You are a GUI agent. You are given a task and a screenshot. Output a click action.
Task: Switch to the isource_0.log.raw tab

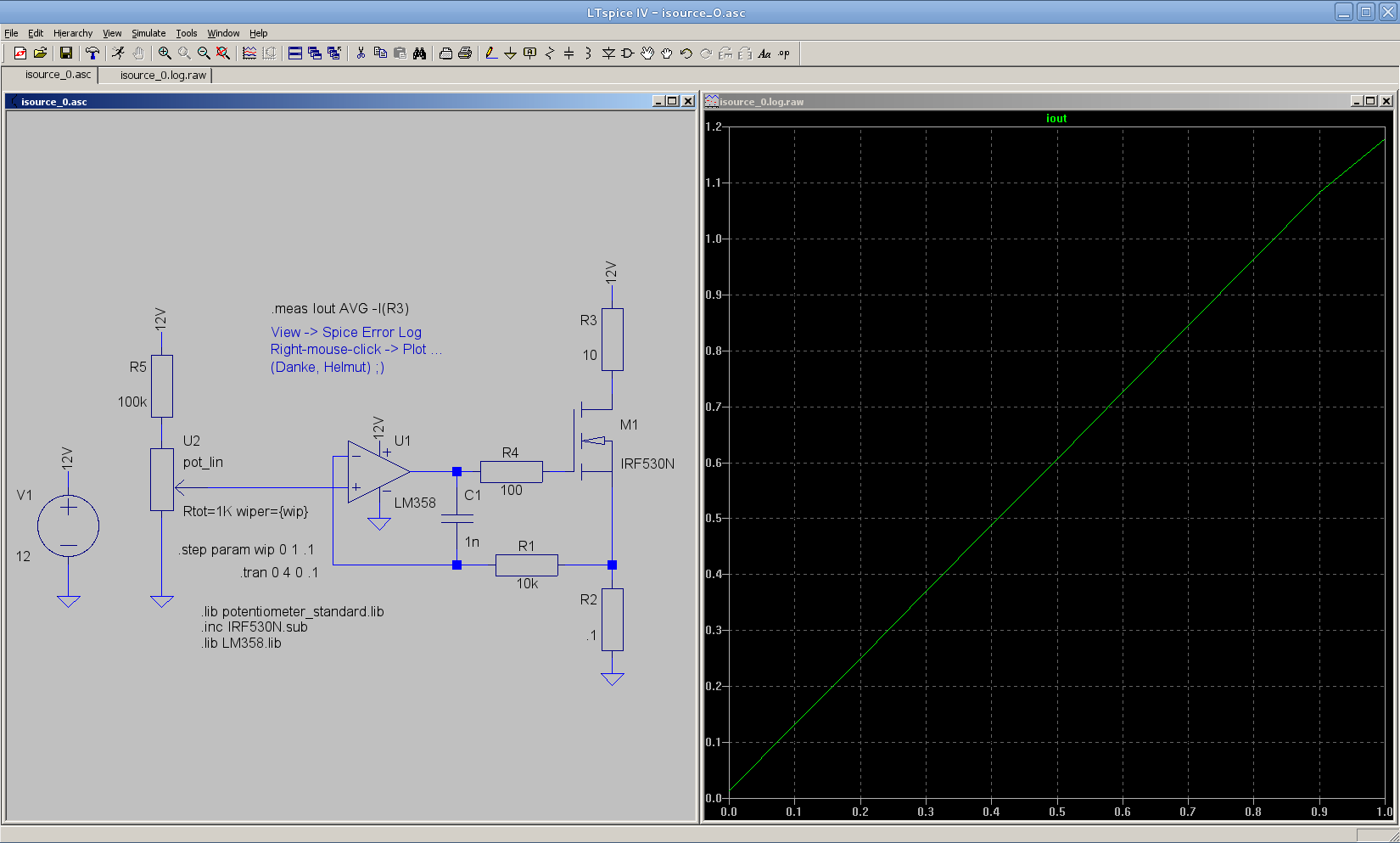tap(163, 76)
